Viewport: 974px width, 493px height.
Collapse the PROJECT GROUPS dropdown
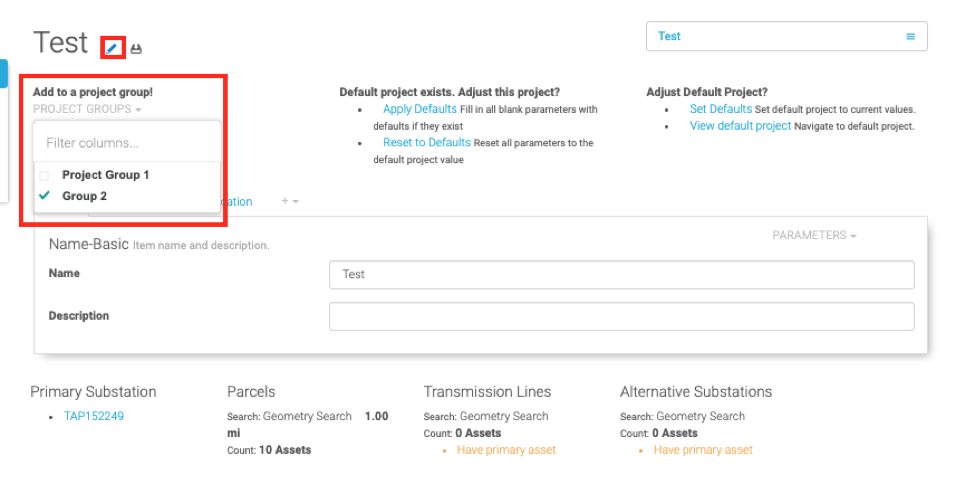click(87, 109)
